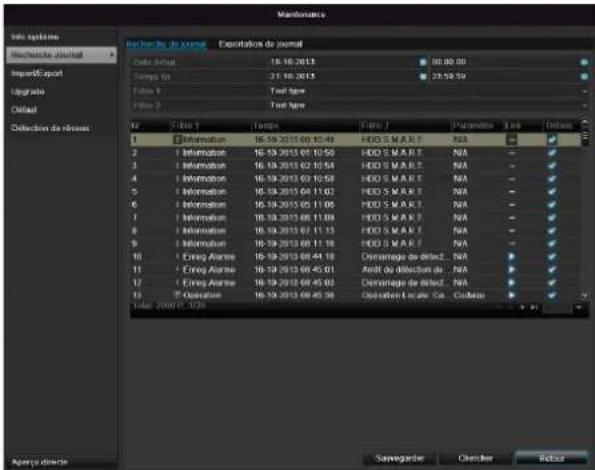Open details icon for log row 5
This screenshot has height=470, width=595.
(552, 192)
